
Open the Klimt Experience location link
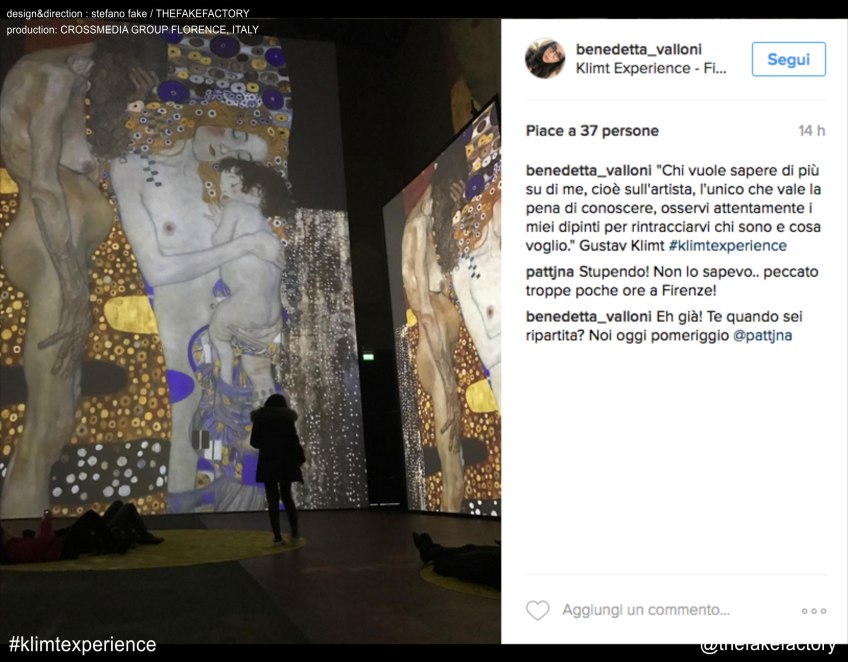[x=651, y=68]
